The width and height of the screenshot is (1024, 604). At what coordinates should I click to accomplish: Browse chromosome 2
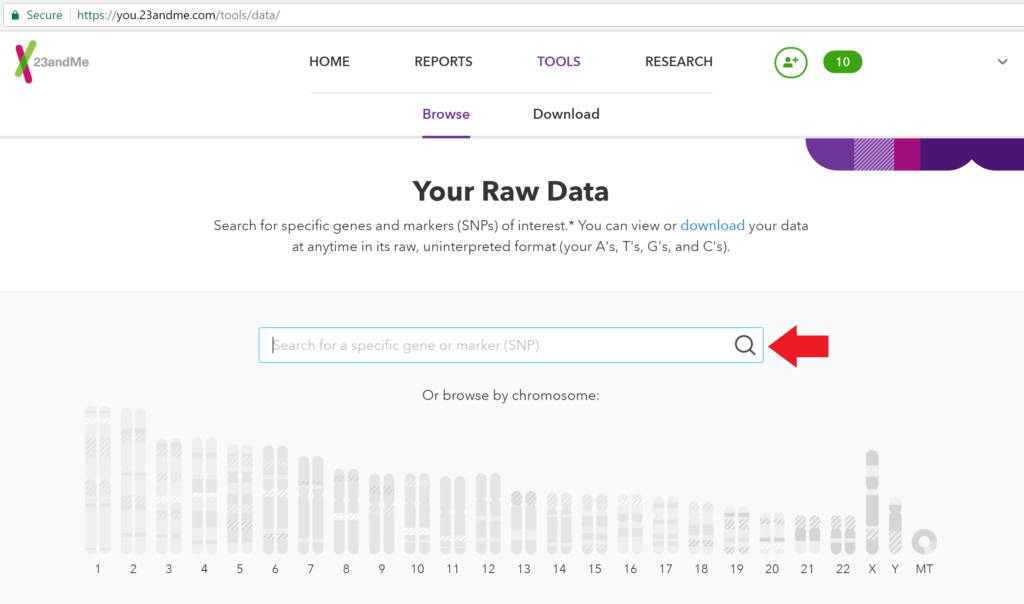coord(133,481)
